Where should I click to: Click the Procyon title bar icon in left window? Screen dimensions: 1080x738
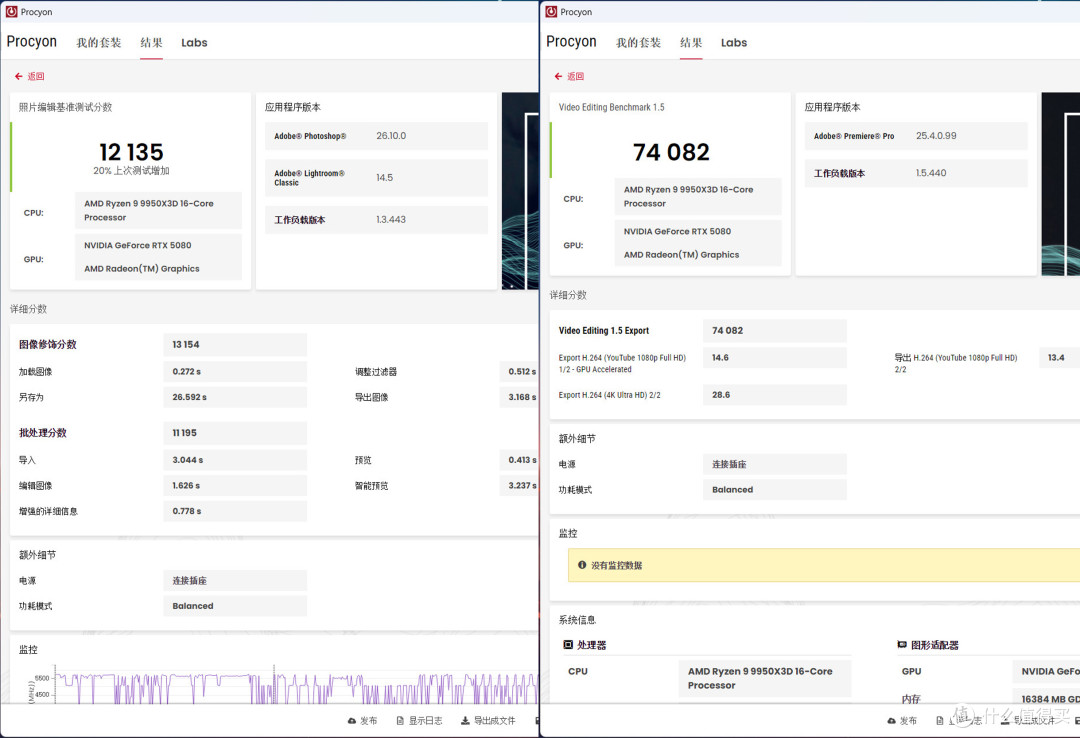click(x=11, y=12)
